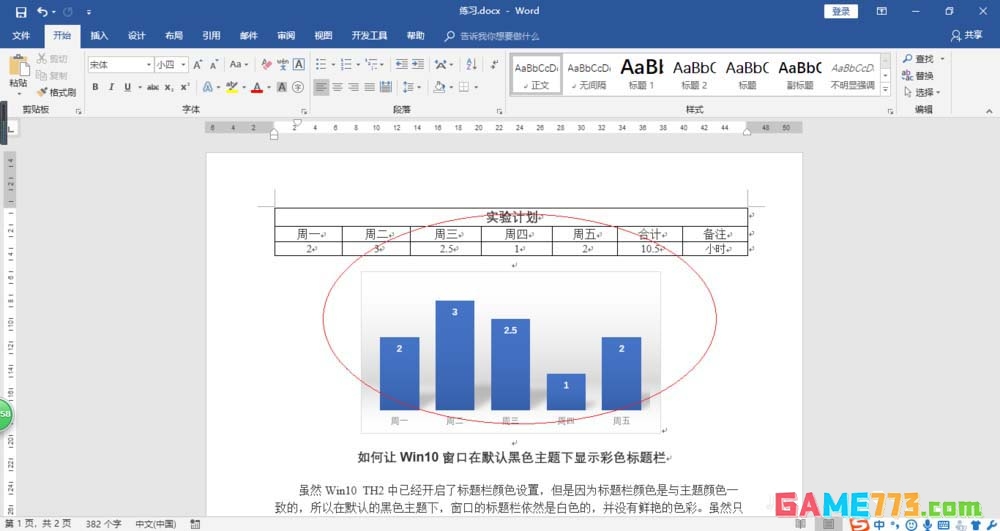Select the bar chart in the document
Screen dimensions: 1000x531
(x=511, y=352)
